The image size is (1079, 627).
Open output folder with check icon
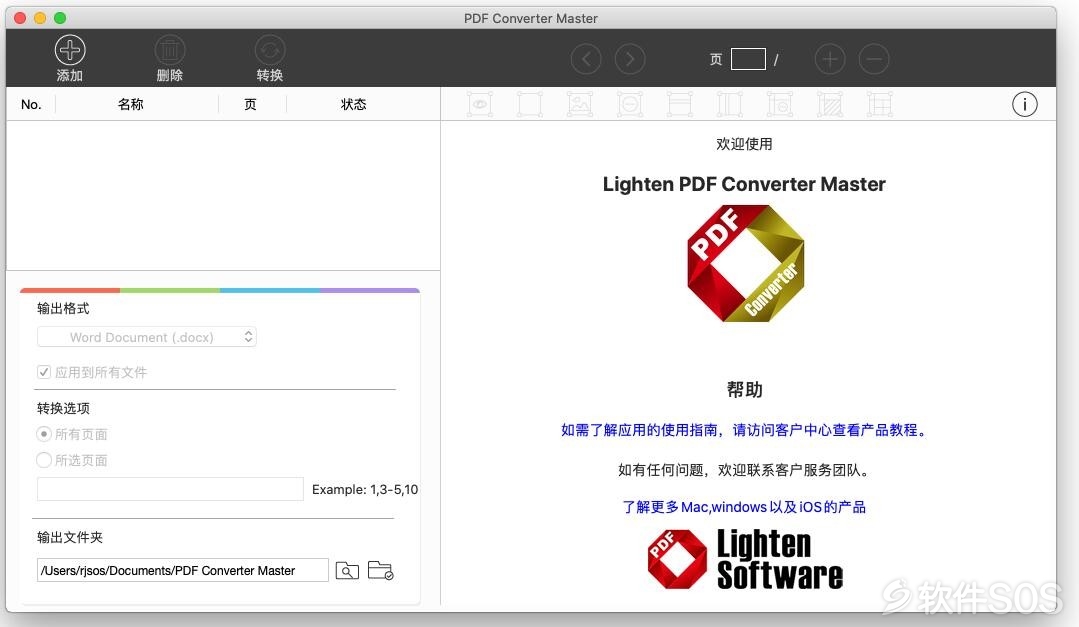click(381, 570)
